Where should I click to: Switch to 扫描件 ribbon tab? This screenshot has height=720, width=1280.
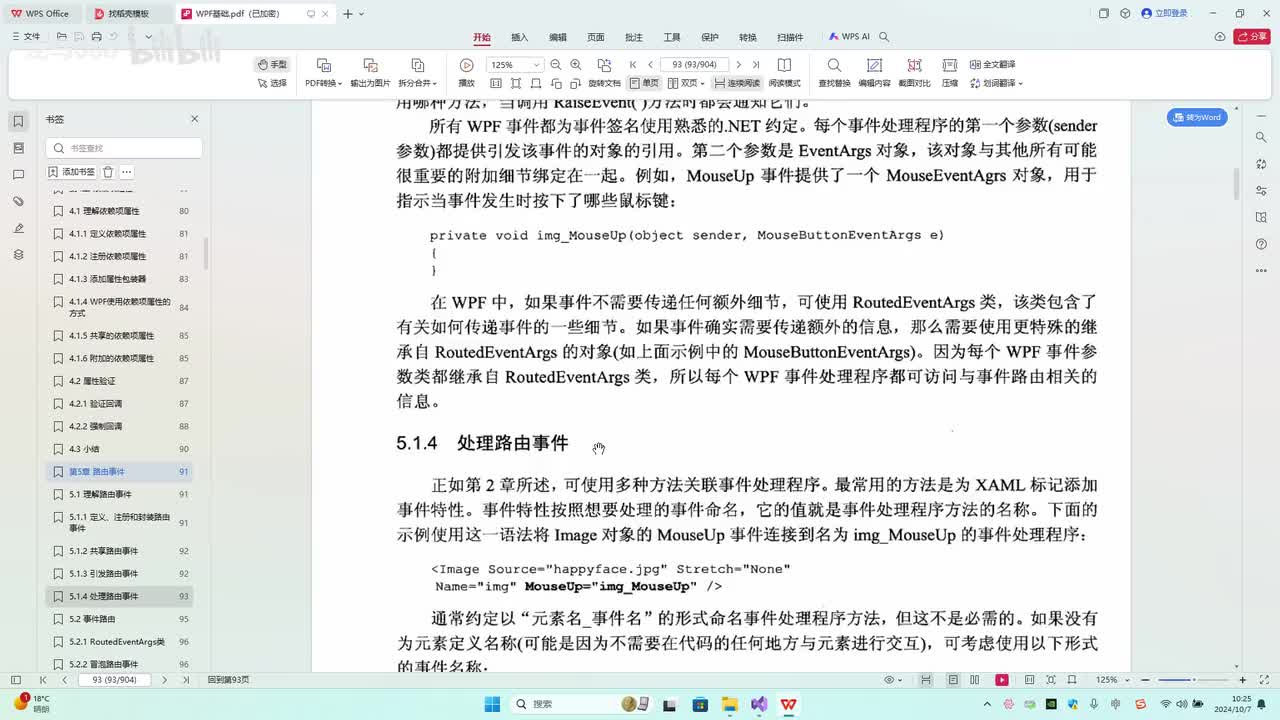[790, 37]
